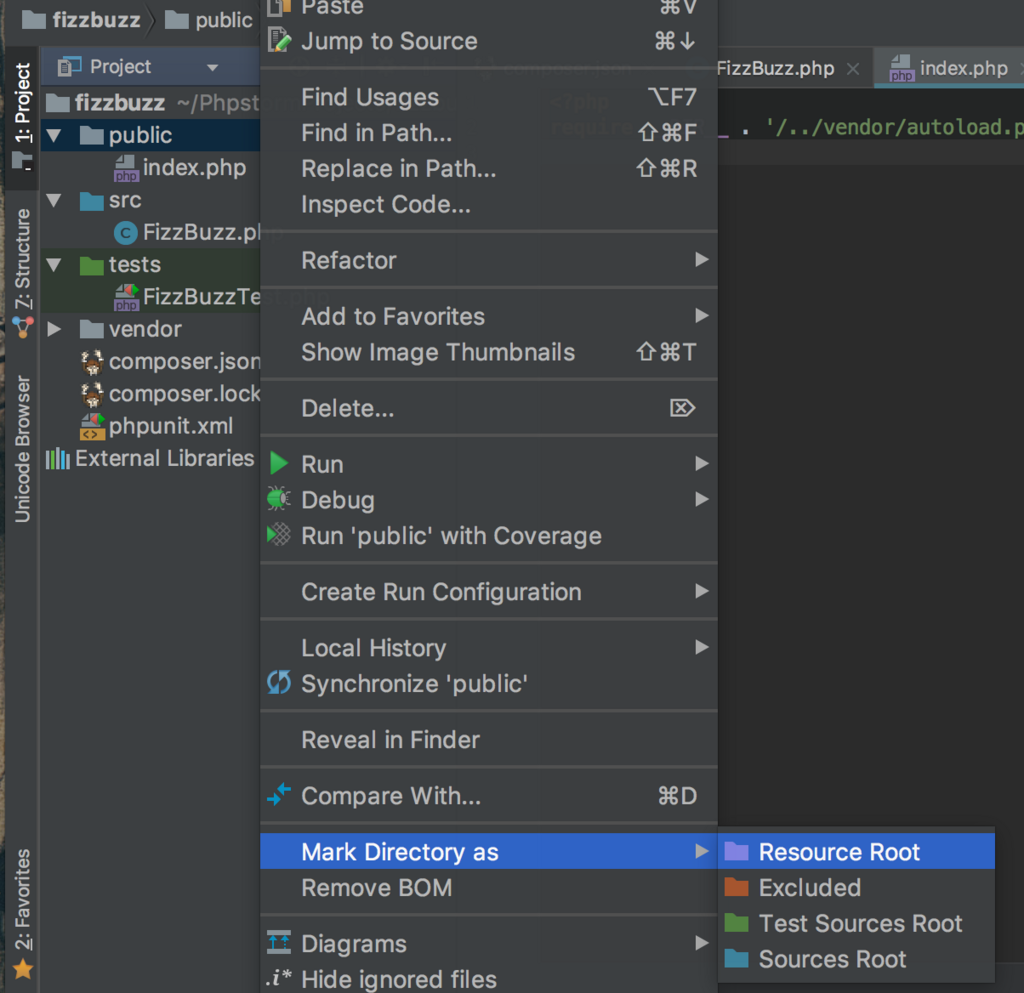Select External Libraries in the tree
Screen dimensions: 1024x993
(150, 458)
